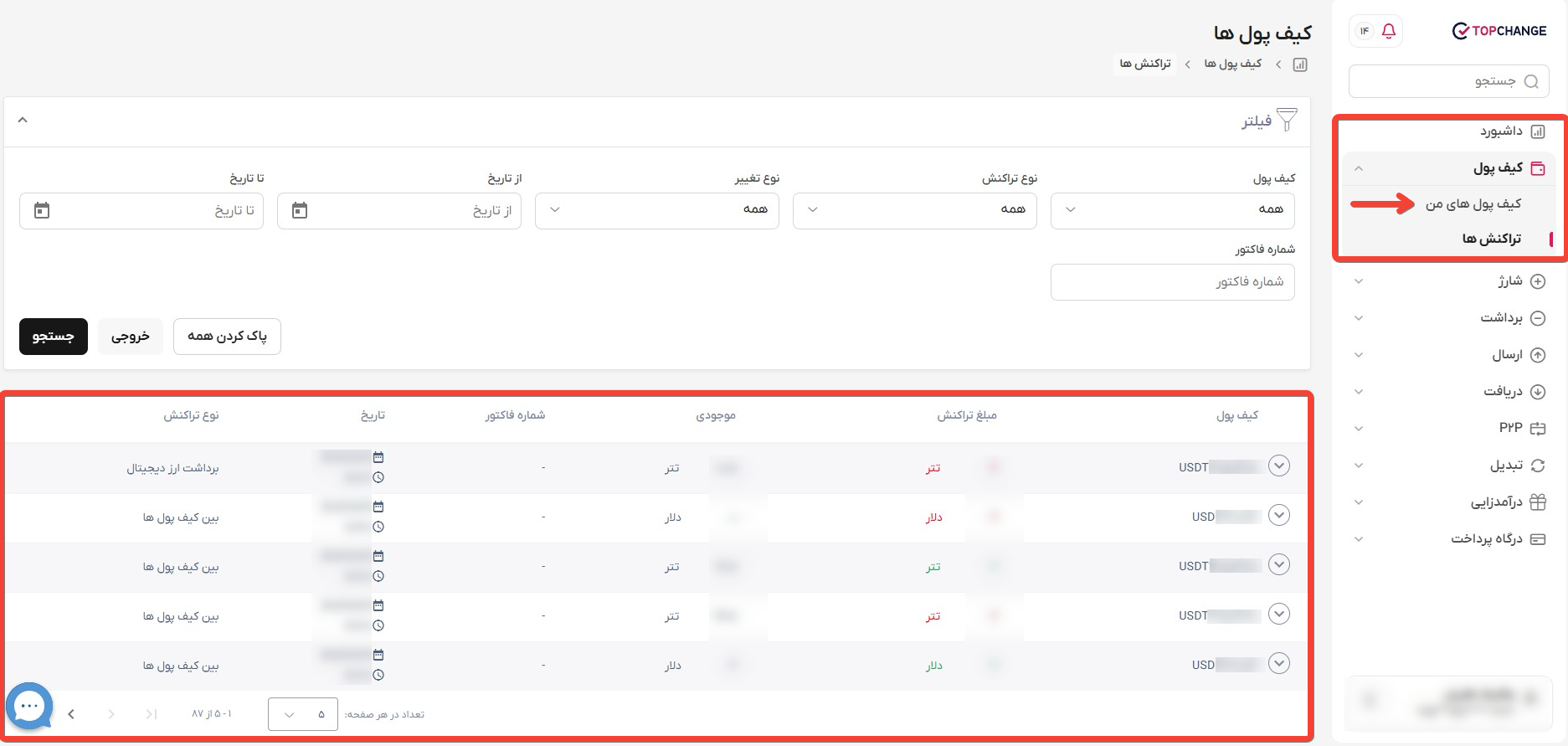This screenshot has height=746, width=1568.
Task: Click the شماره فاکتور input field
Action: [1172, 282]
